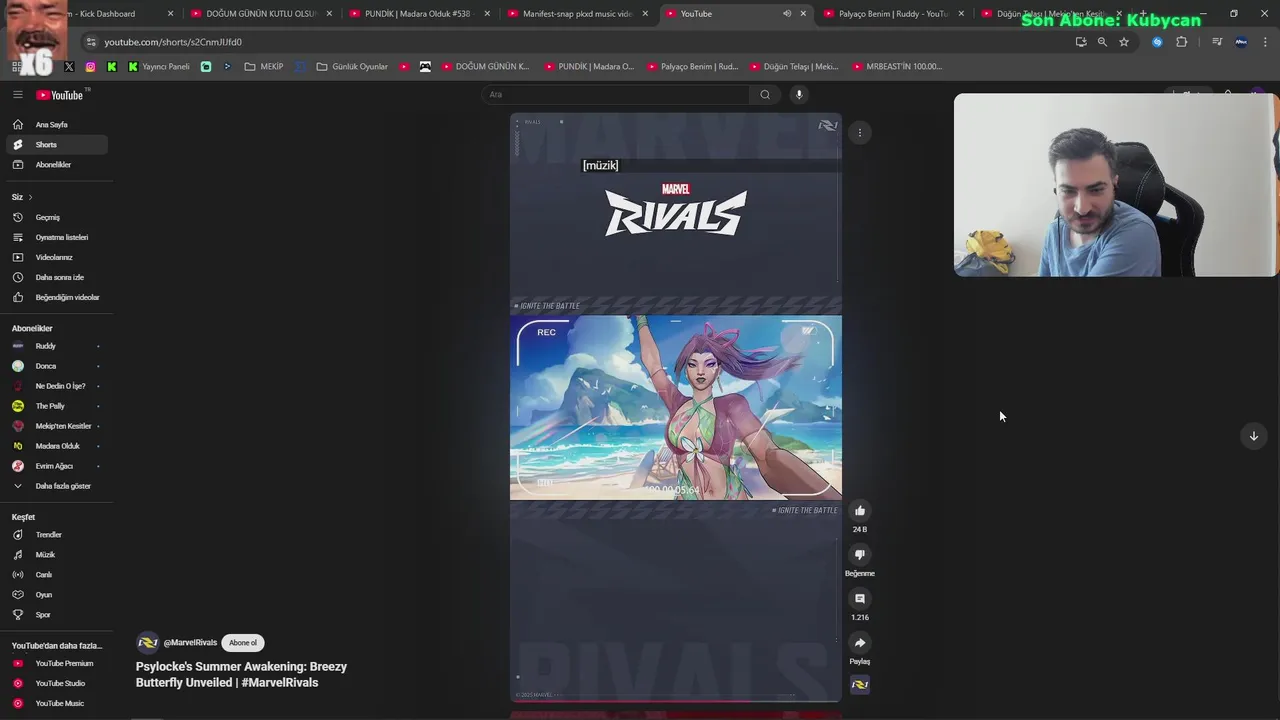This screenshot has width=1280, height=720.
Task: Share the short via Paylaş button
Action: point(860,643)
